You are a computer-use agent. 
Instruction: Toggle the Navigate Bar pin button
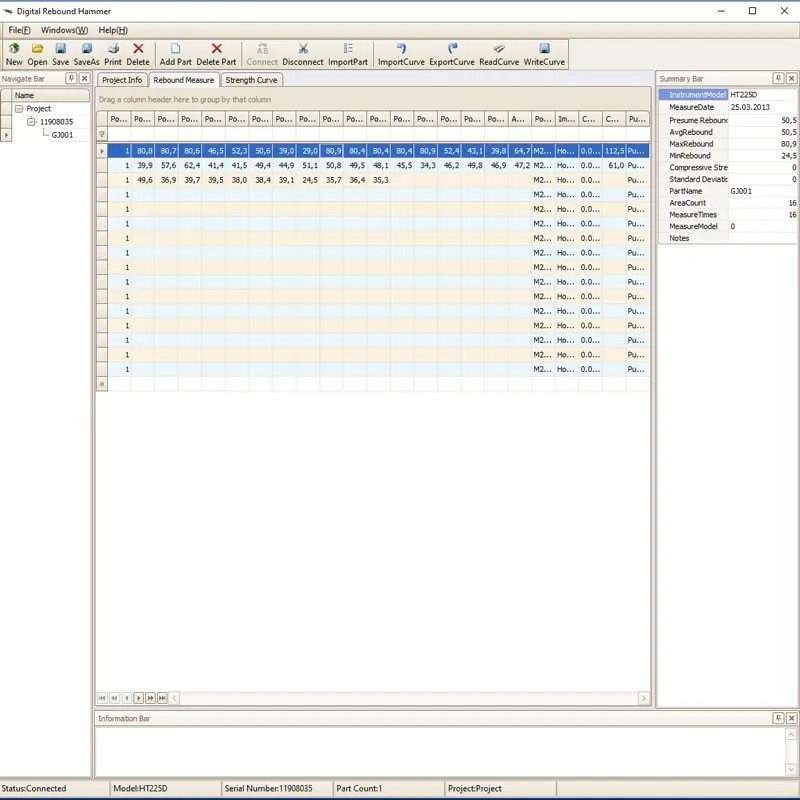[x=71, y=78]
